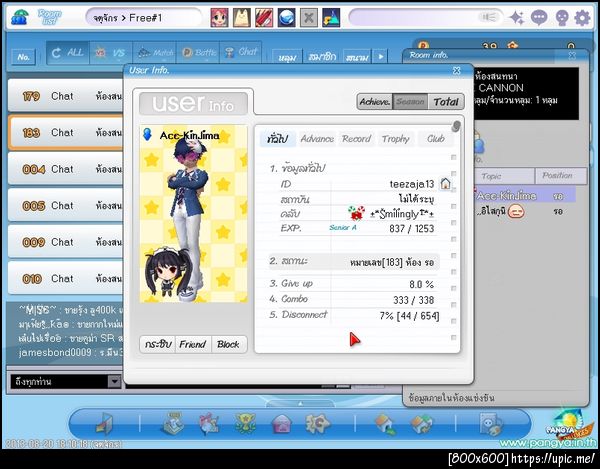Switch to the Total stats view
600x469 pixels.
coord(446,102)
